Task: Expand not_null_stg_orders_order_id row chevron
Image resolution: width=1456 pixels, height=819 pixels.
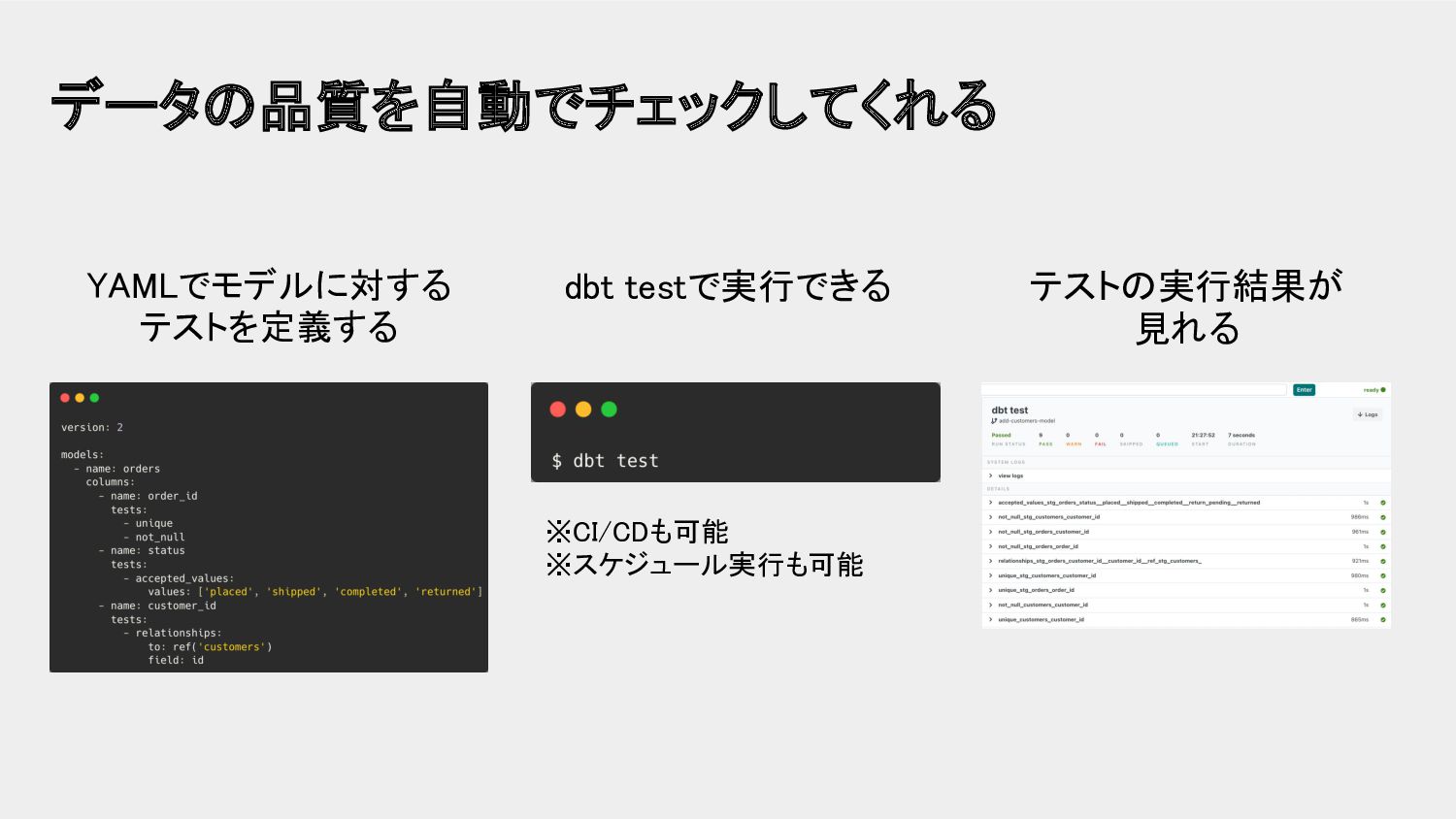Action: tap(990, 546)
